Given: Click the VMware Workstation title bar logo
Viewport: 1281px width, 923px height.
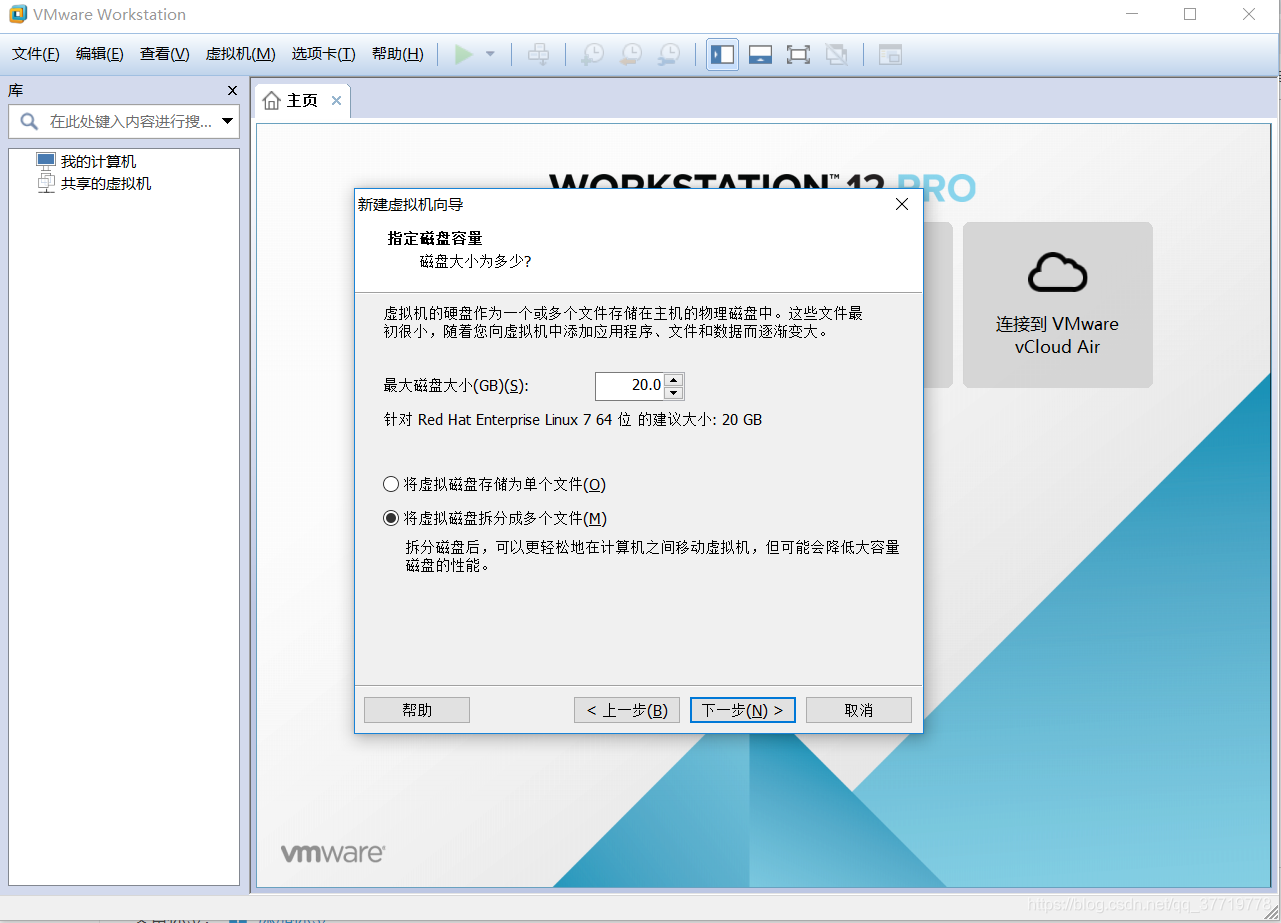Looking at the screenshot, I should coord(17,14).
